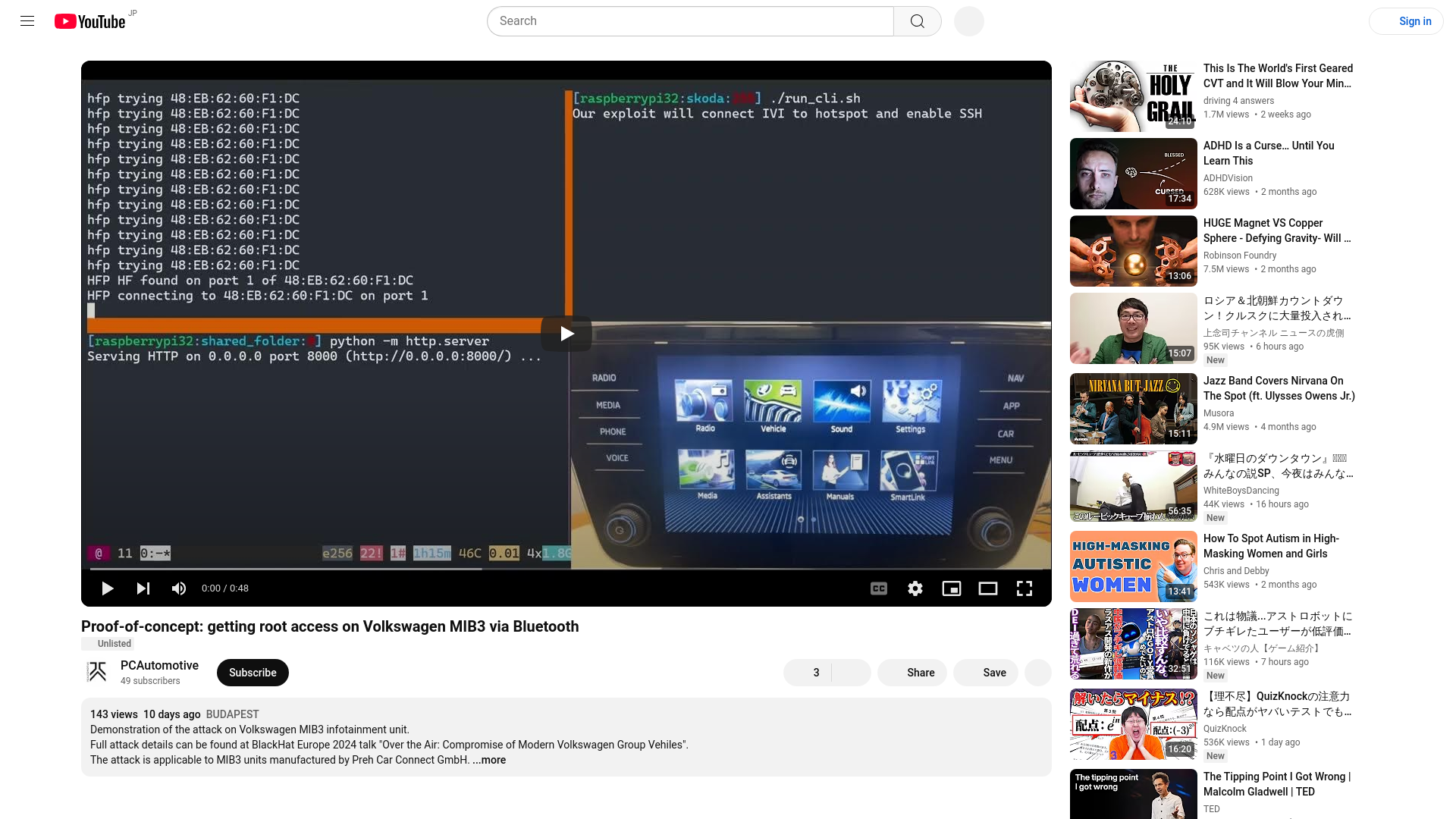
Task: Dislike the video
Action: pos(852,673)
